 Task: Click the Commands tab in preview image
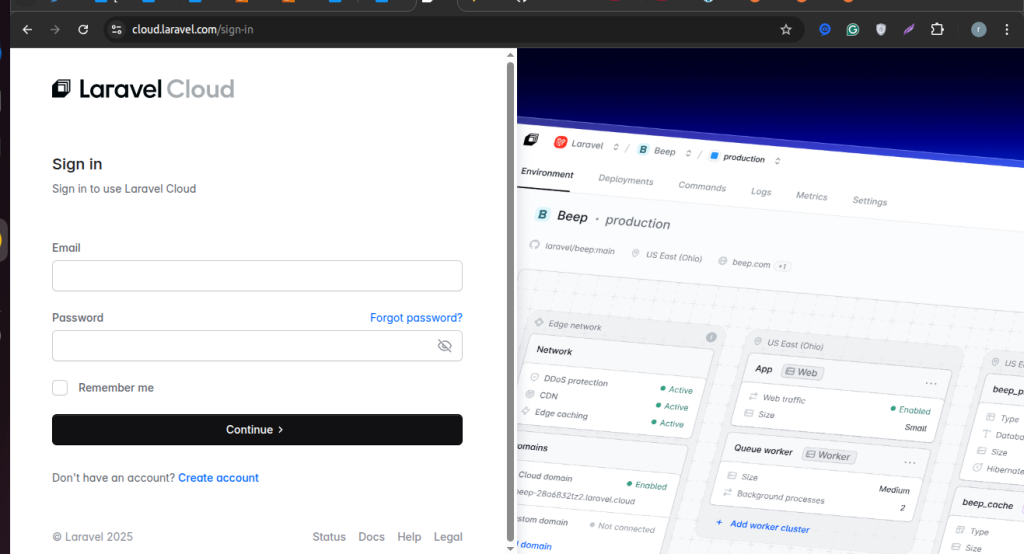point(702,186)
